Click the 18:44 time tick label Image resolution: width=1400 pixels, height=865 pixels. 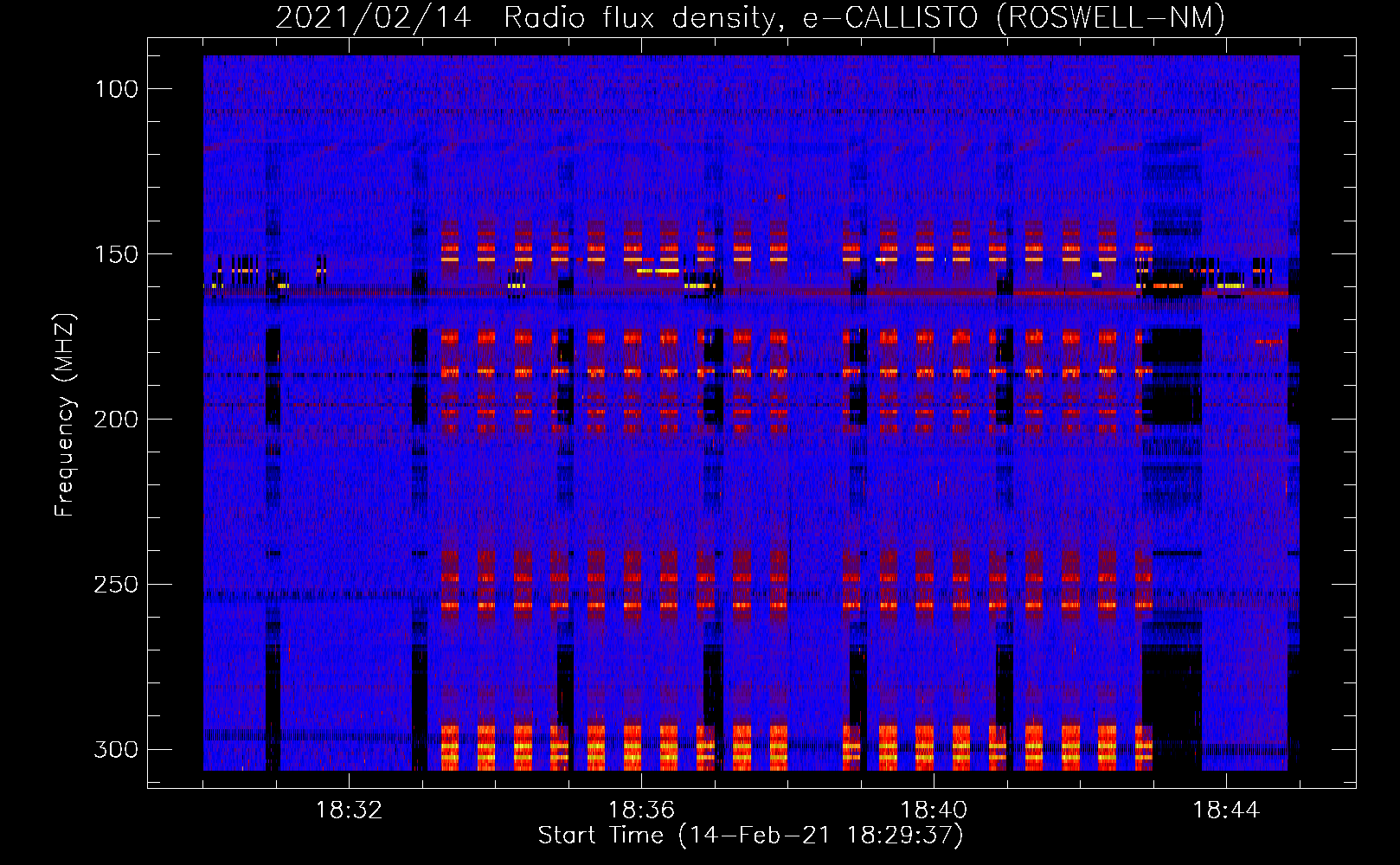pyautogui.click(x=1226, y=811)
